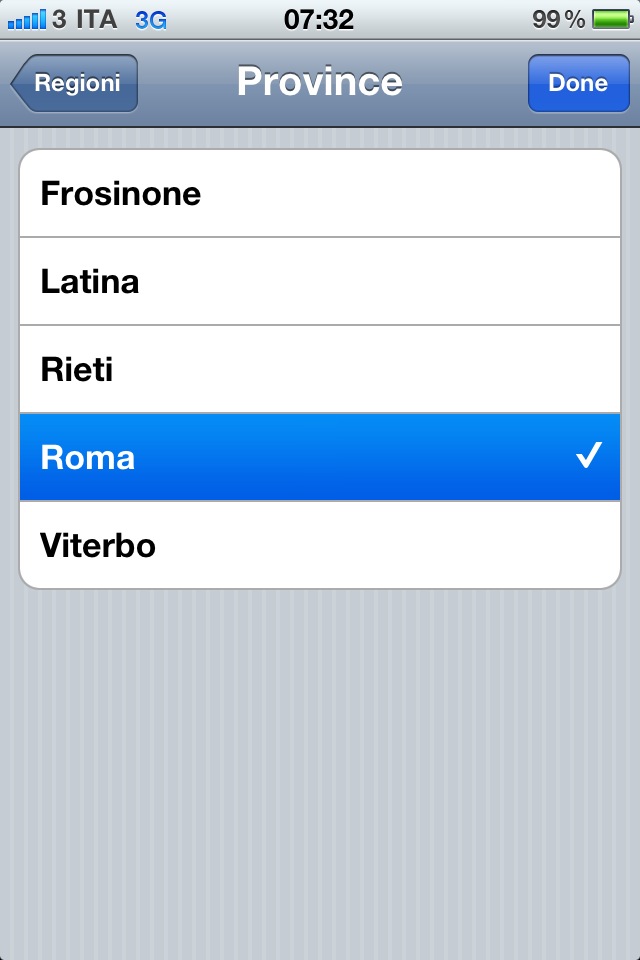Tap the Frosinone text label

pos(121,193)
